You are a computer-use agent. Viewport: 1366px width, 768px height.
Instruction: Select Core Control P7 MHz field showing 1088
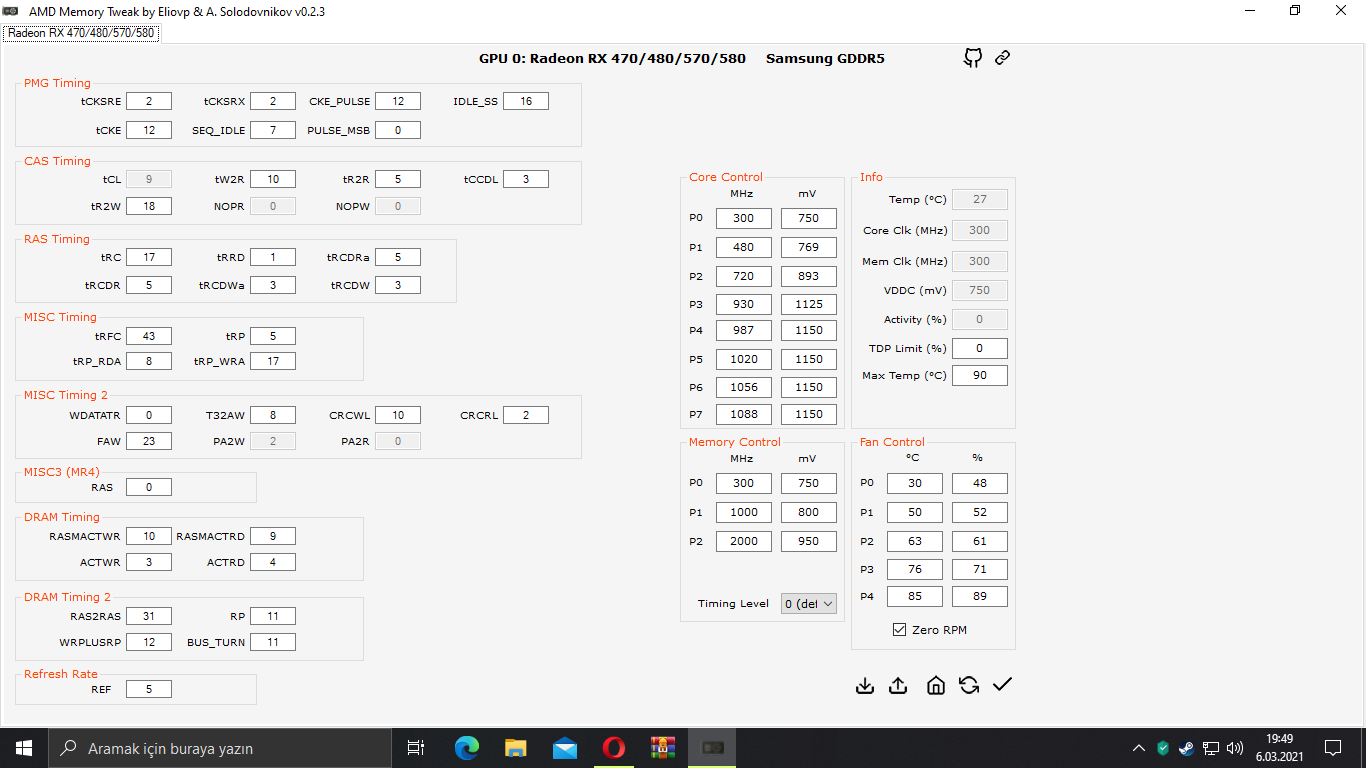(x=744, y=414)
